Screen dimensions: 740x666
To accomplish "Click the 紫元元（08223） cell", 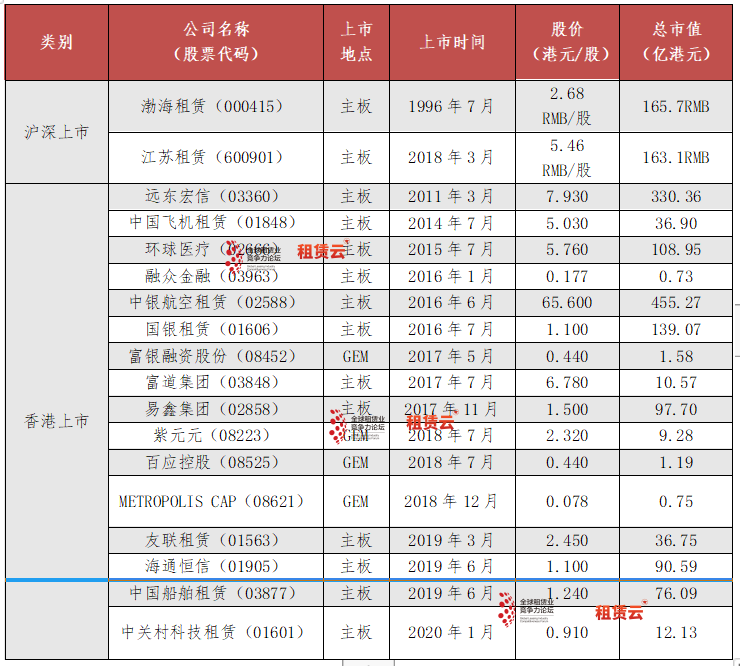I will coord(216,436).
